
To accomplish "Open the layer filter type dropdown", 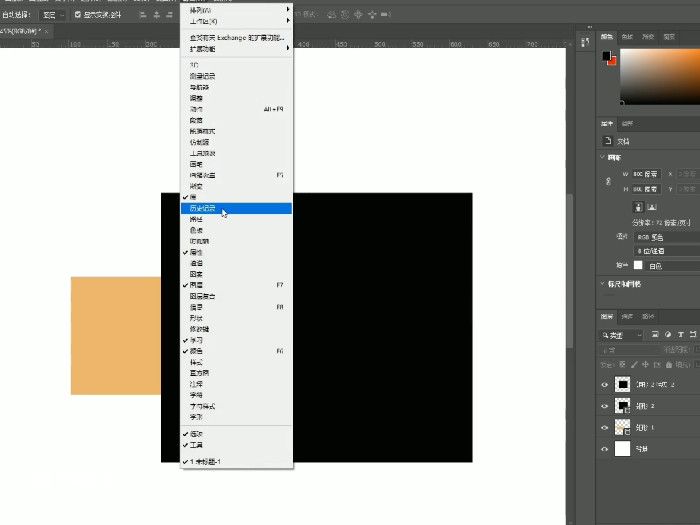I will pyautogui.click(x=622, y=335).
